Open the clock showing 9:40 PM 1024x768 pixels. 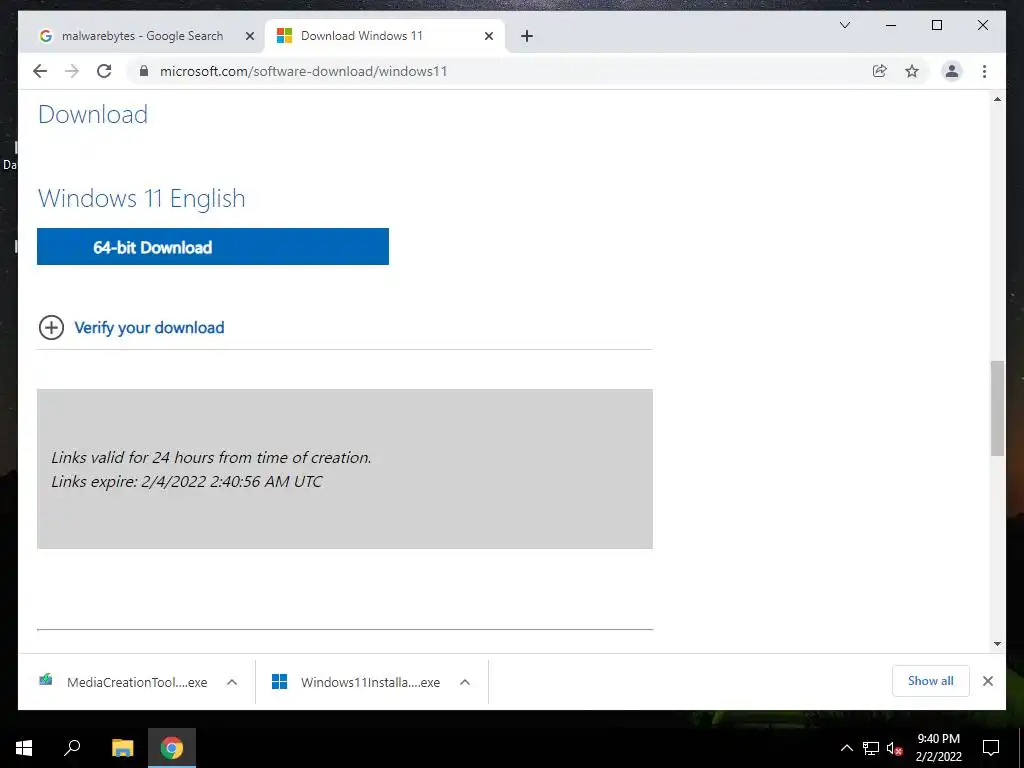point(938,748)
